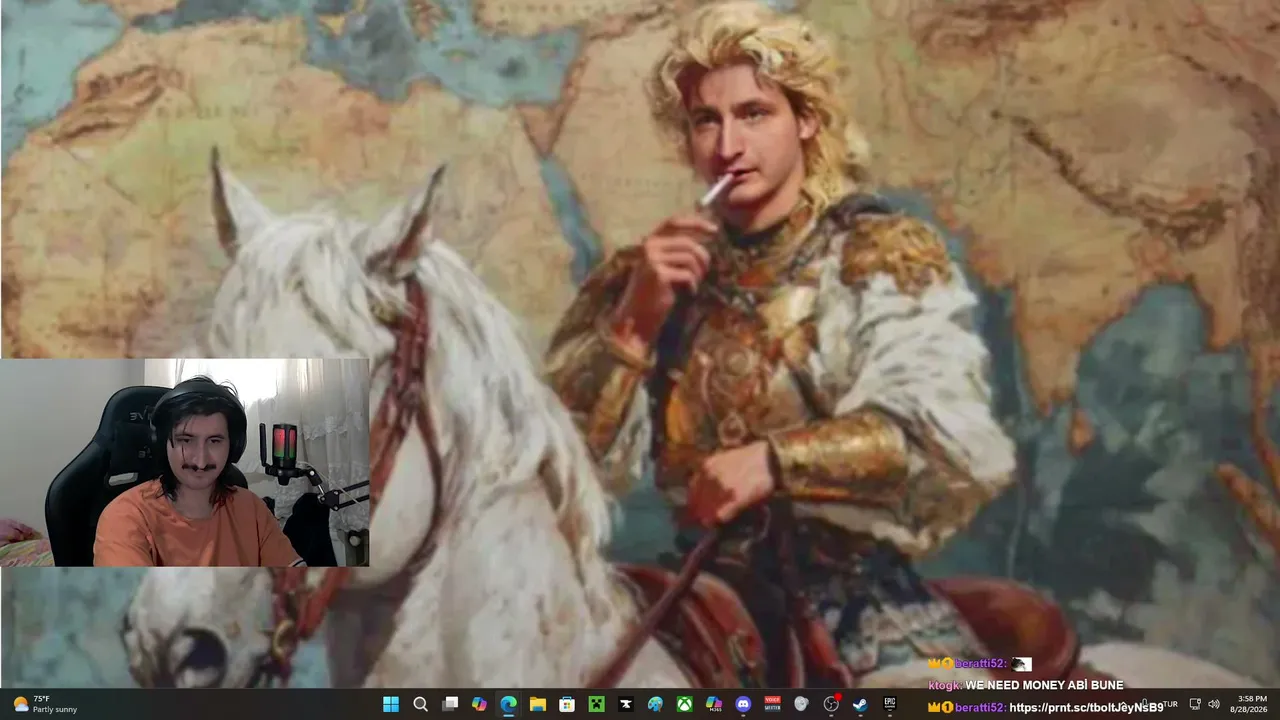The width and height of the screenshot is (1280, 720).
Task: Open Epic Games Launcher icon
Action: [889, 704]
